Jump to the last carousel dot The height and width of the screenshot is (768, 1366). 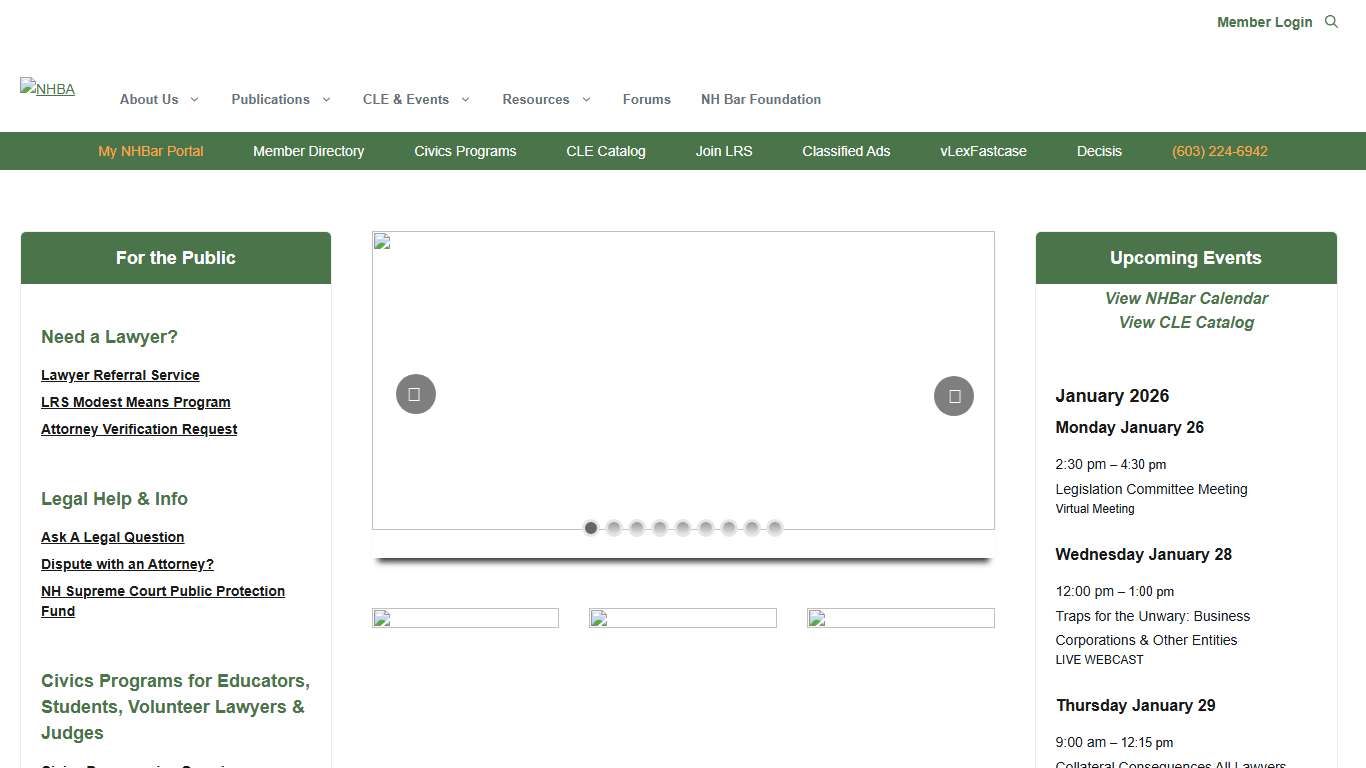[775, 528]
